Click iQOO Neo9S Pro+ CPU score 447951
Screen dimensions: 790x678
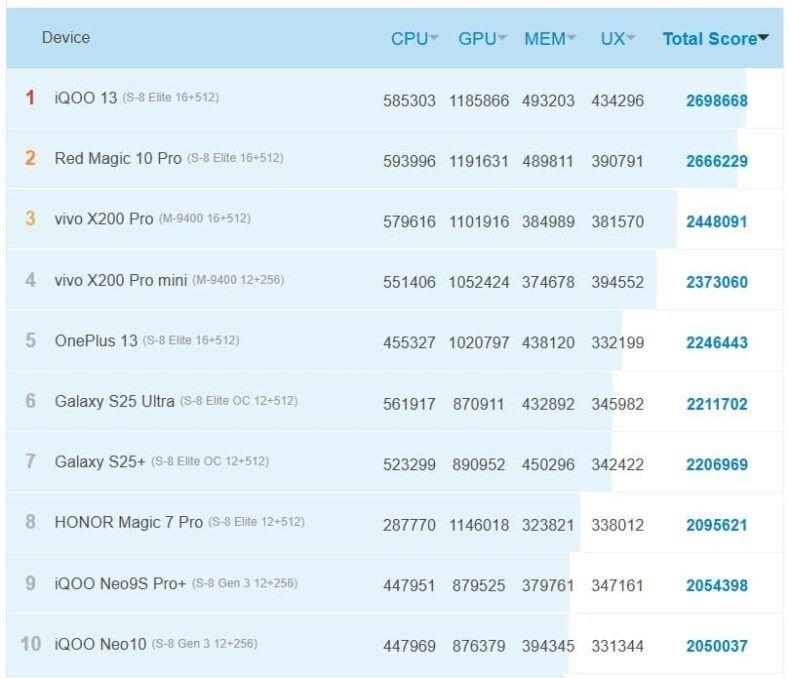[409, 585]
